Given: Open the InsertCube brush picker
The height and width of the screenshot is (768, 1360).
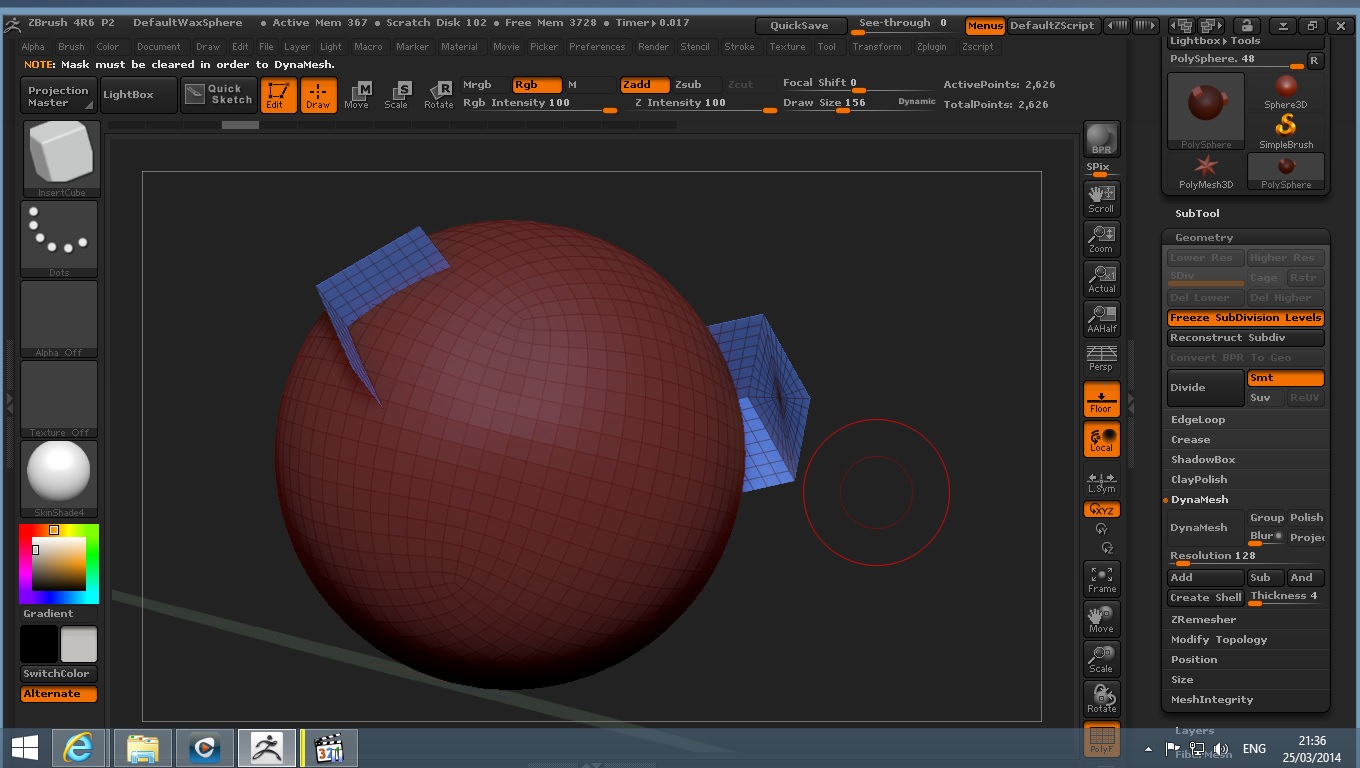Looking at the screenshot, I should click(x=61, y=159).
